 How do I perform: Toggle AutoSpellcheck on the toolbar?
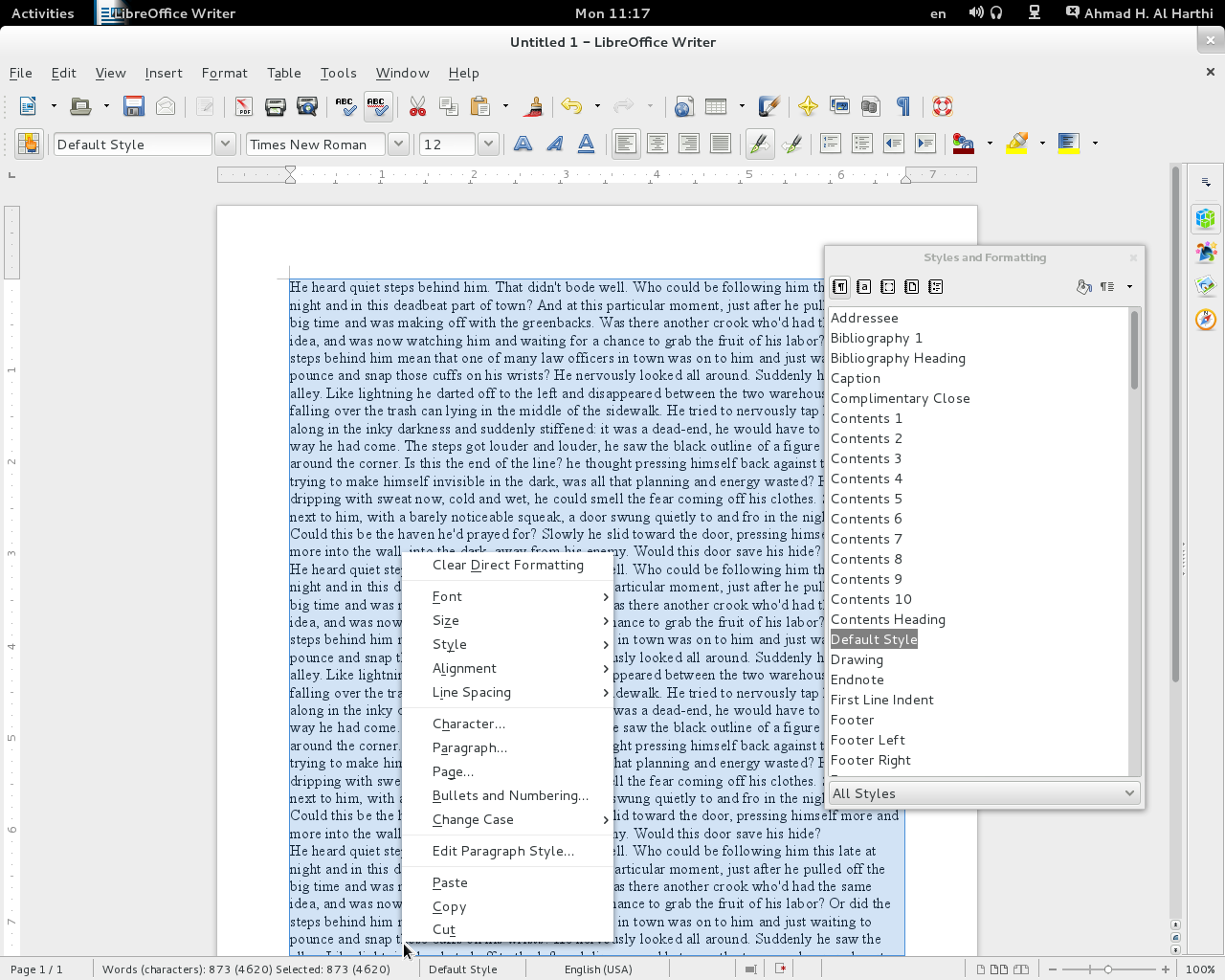point(377,106)
